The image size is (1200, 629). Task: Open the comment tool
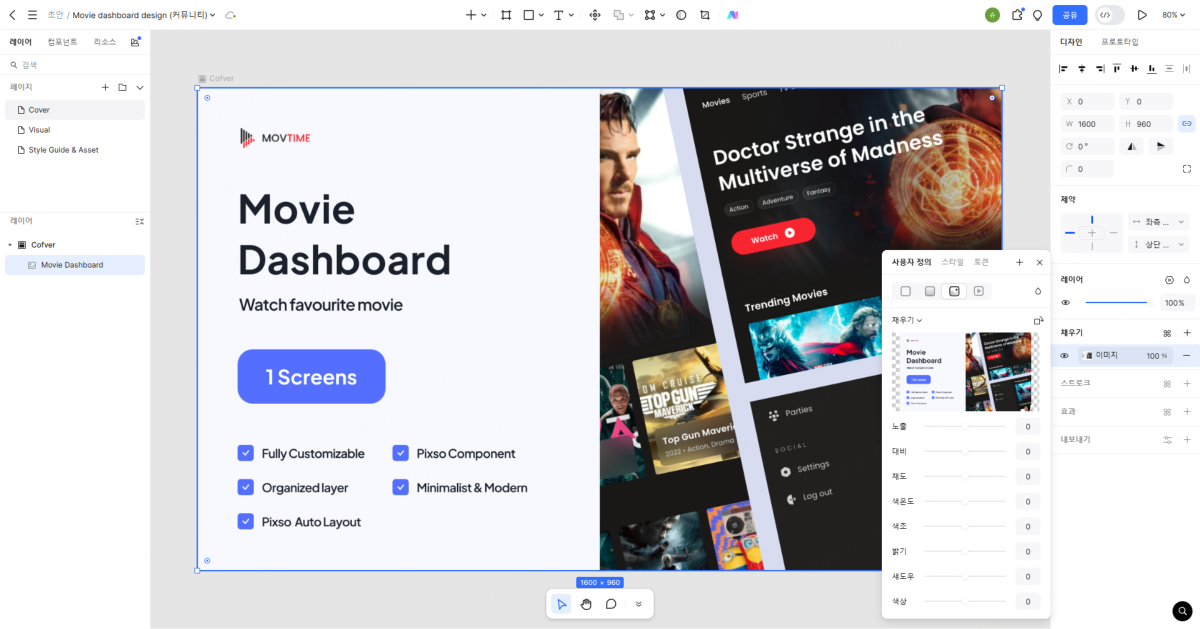[611, 604]
